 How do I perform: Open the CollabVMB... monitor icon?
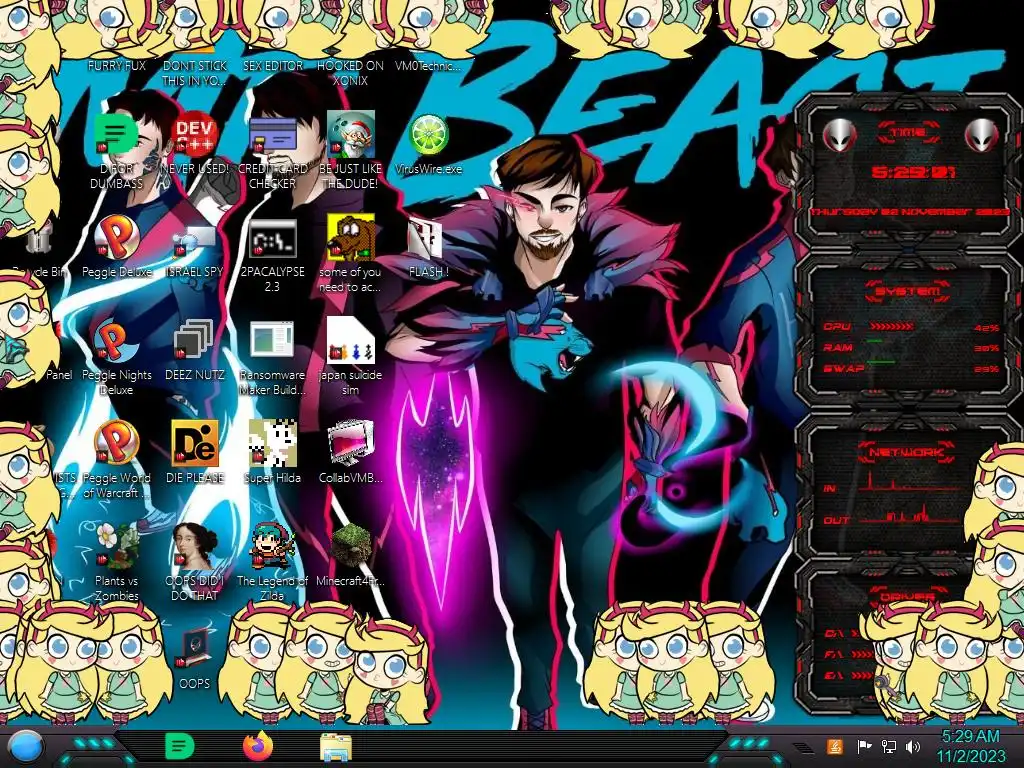coord(351,443)
